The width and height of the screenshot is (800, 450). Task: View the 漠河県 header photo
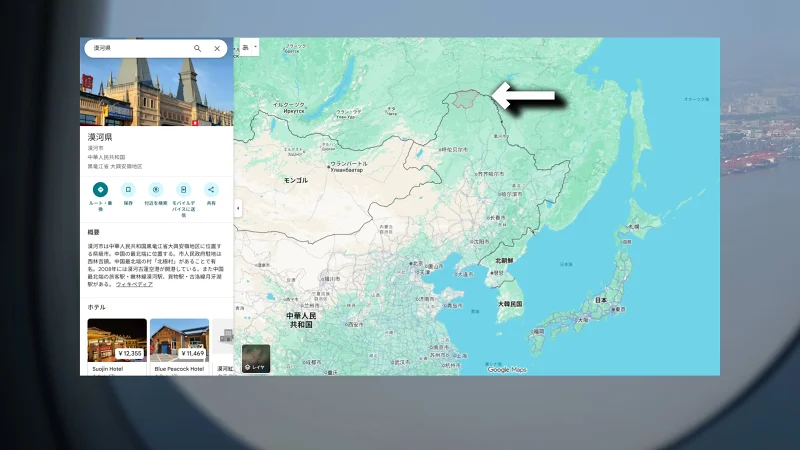(157, 92)
